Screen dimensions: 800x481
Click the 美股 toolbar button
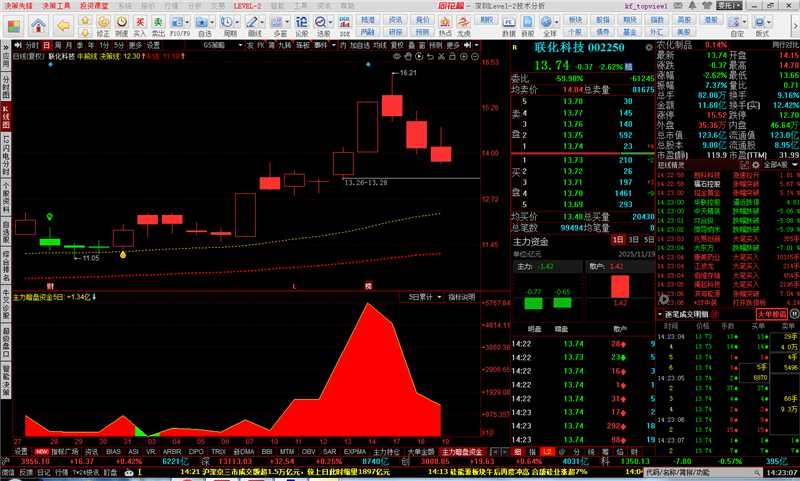pos(684,32)
